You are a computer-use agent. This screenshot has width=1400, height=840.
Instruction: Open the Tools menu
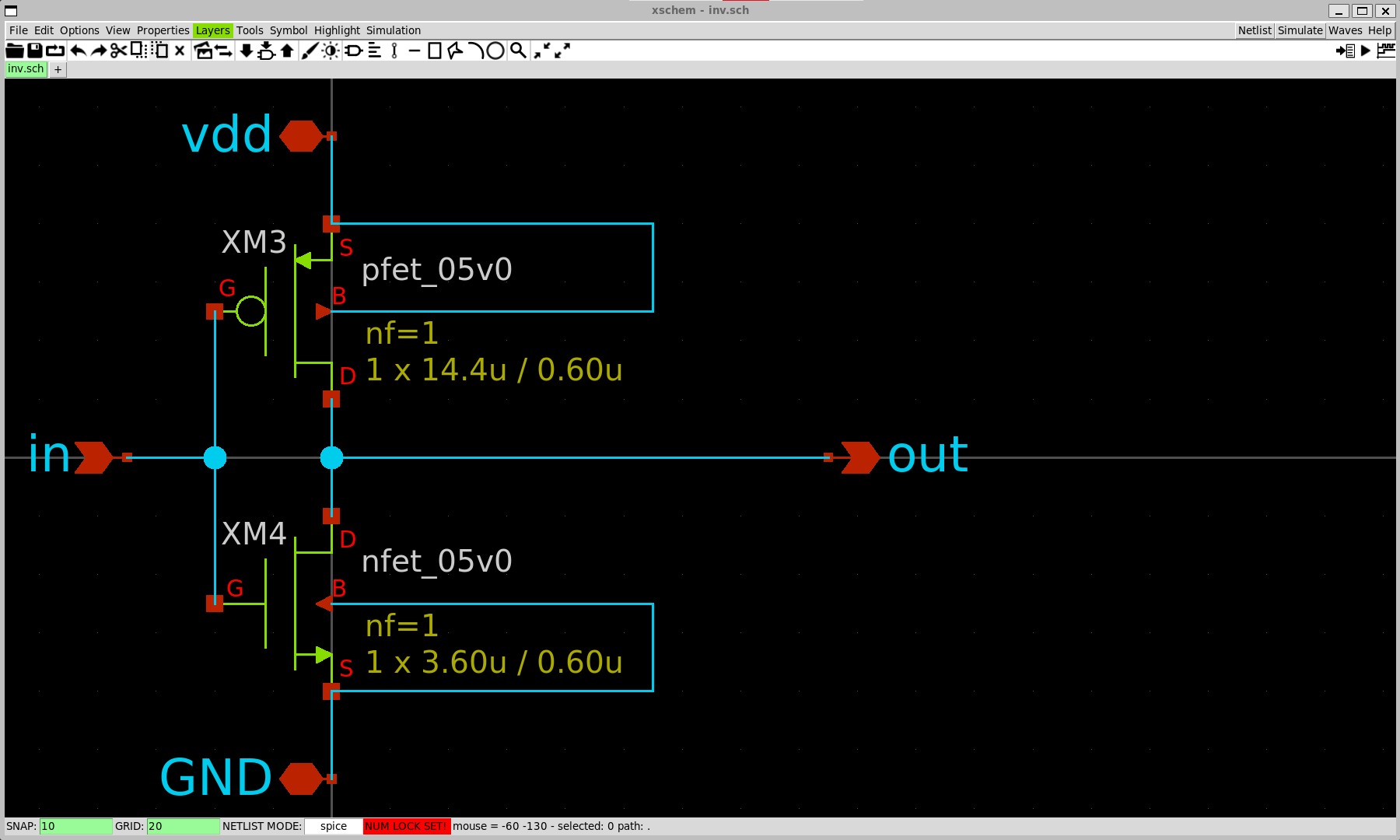click(x=250, y=30)
